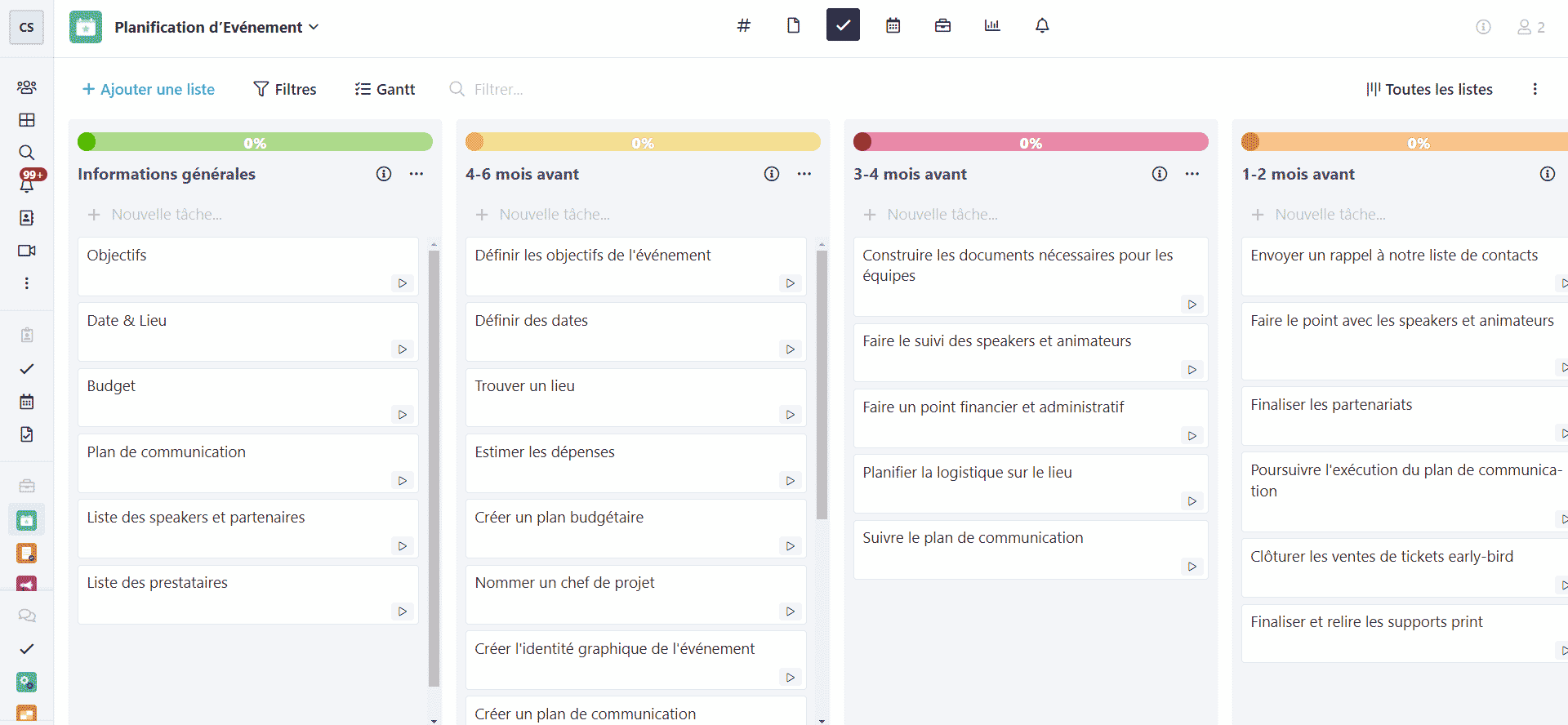Open the Planification d'Evénement project icon in sidebar
Image resolution: width=1568 pixels, height=725 pixels.
[27, 520]
